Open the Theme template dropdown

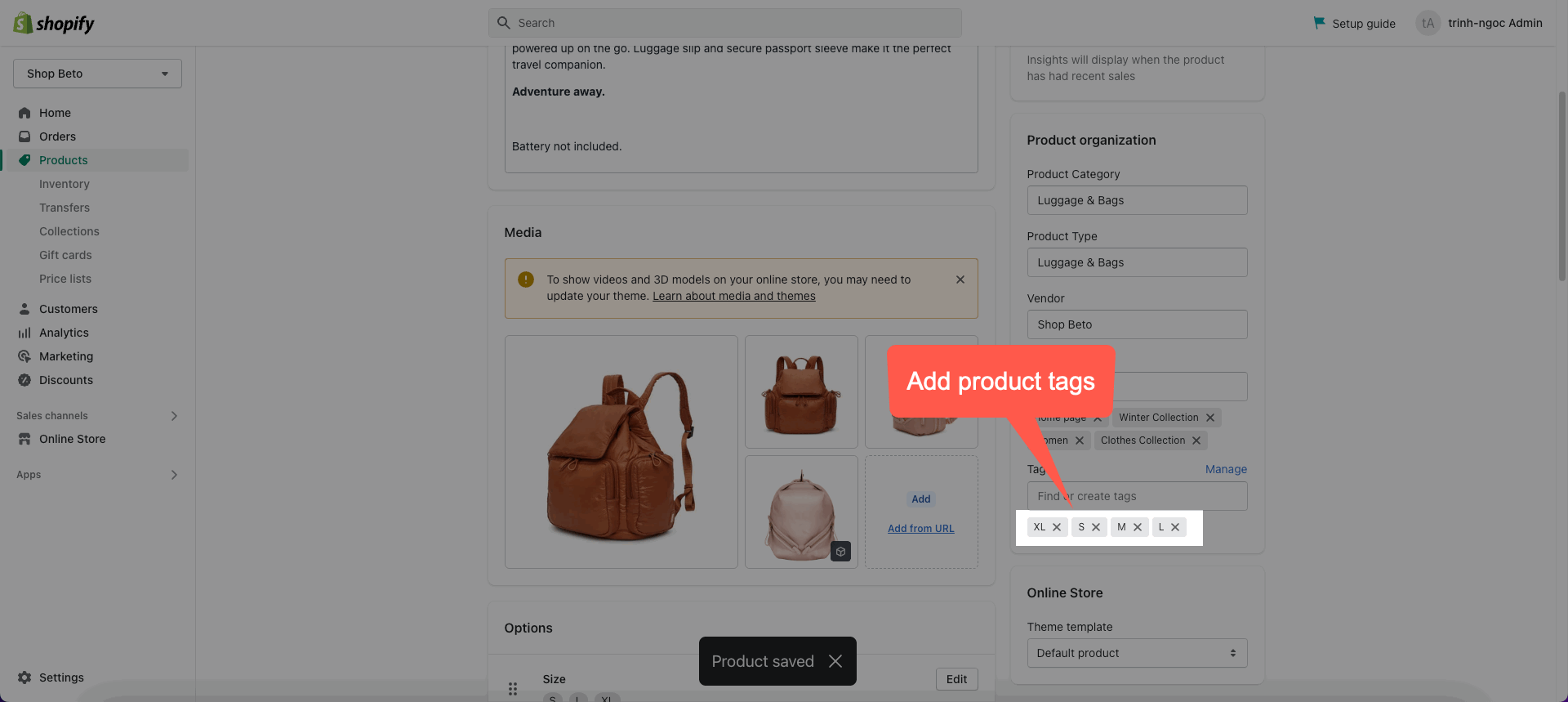pos(1137,653)
